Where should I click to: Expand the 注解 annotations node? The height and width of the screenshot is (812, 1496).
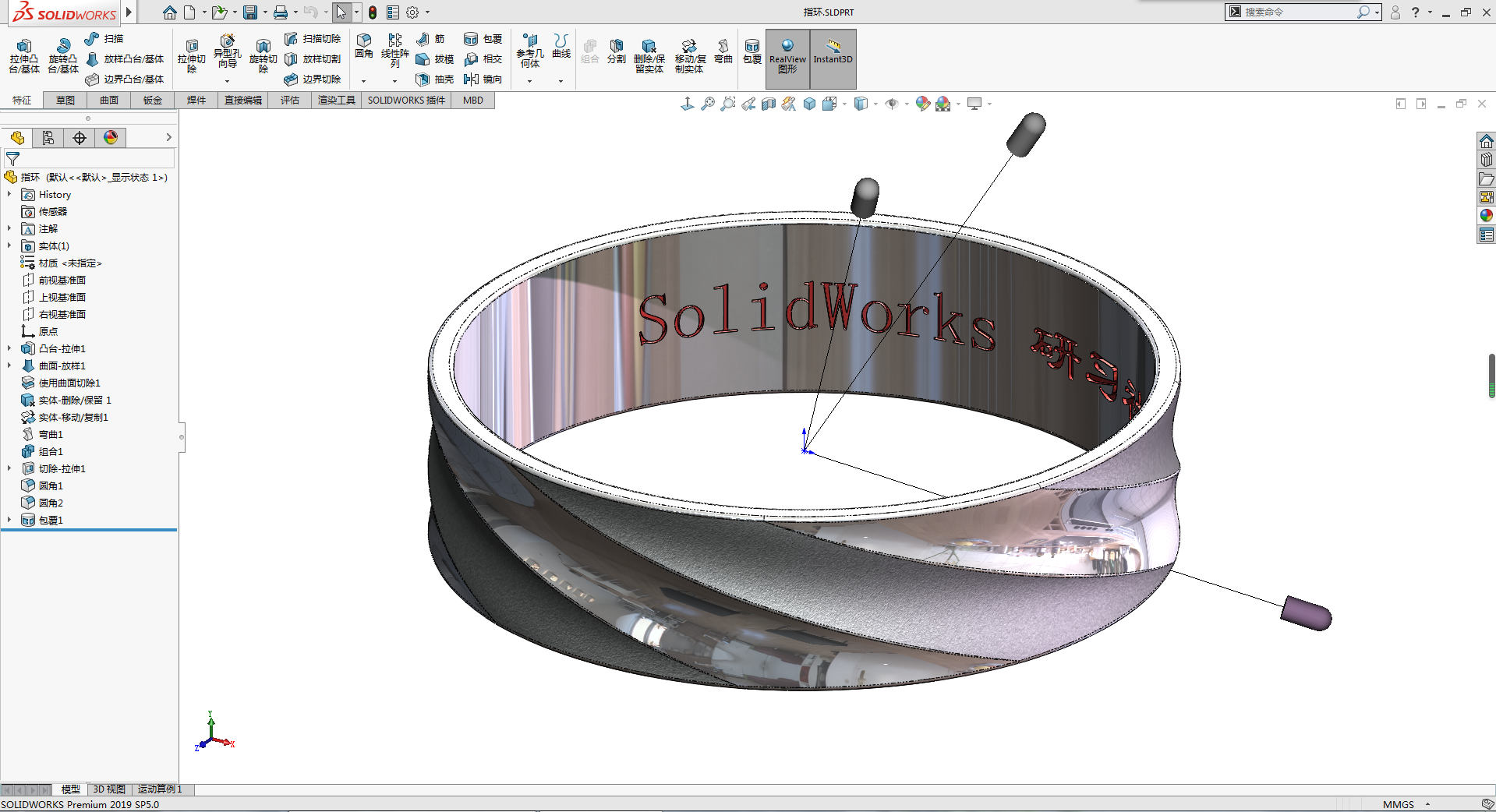click(x=9, y=228)
